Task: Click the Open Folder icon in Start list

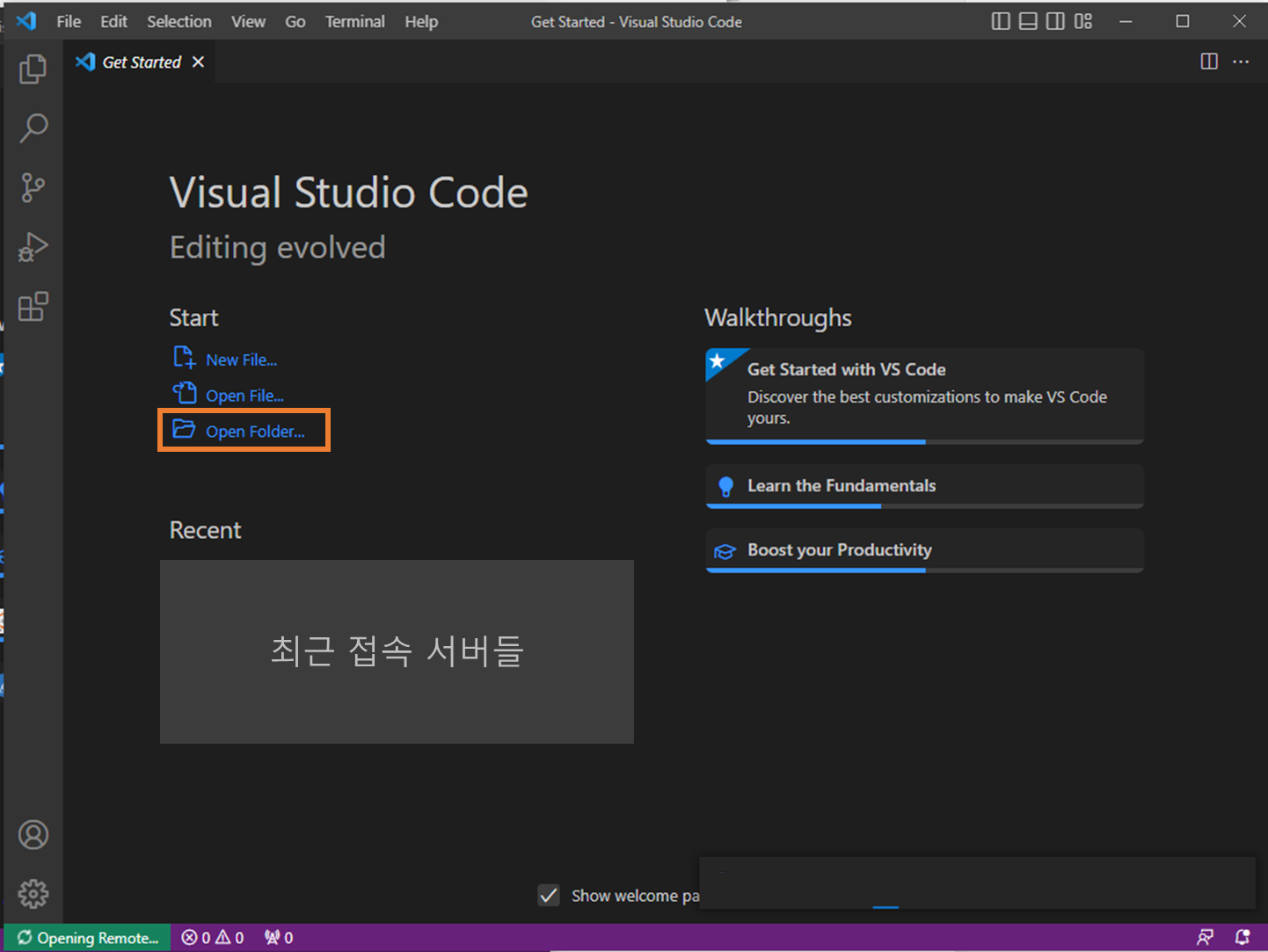Action: pos(184,429)
